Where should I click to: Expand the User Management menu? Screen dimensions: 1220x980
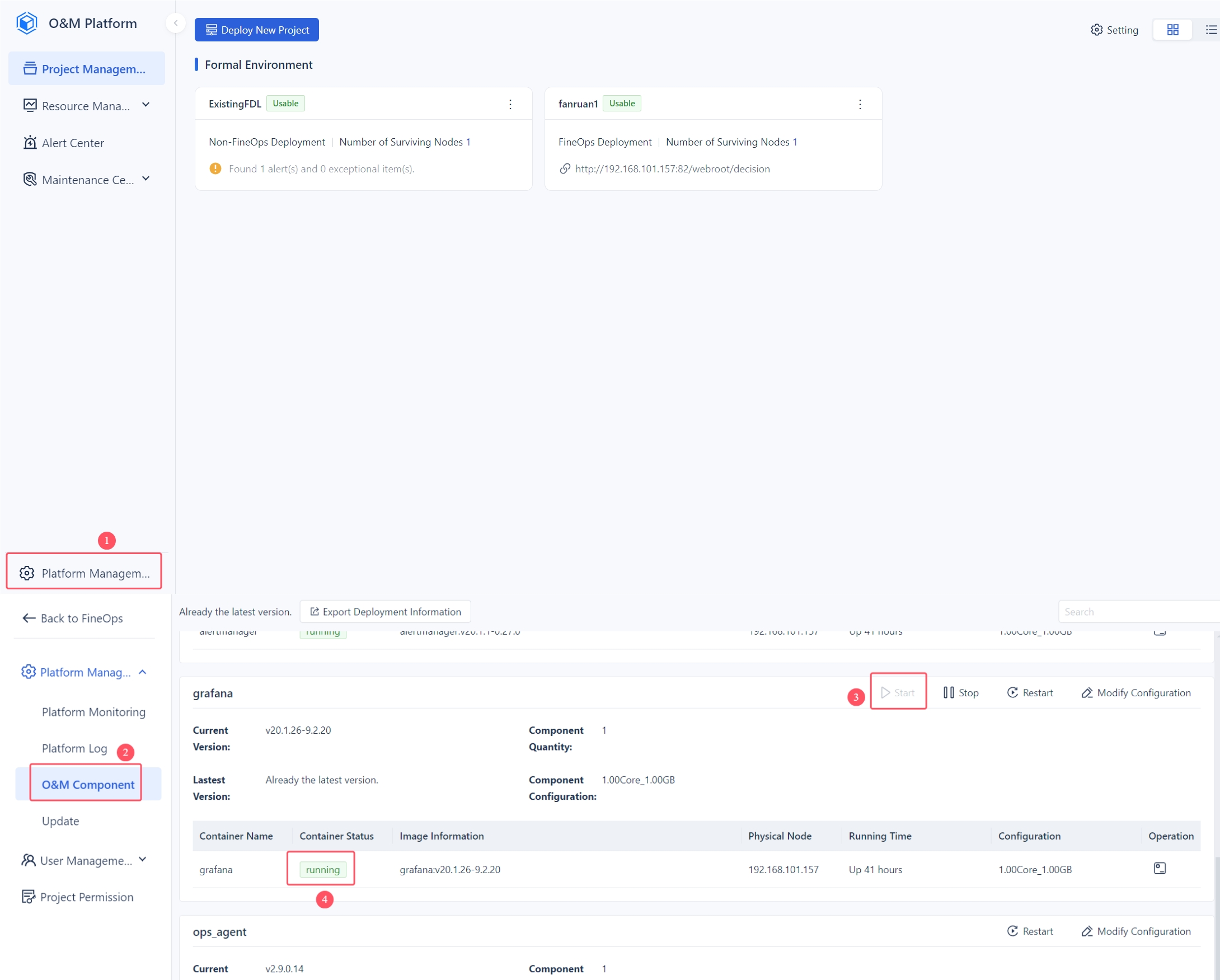(85, 860)
